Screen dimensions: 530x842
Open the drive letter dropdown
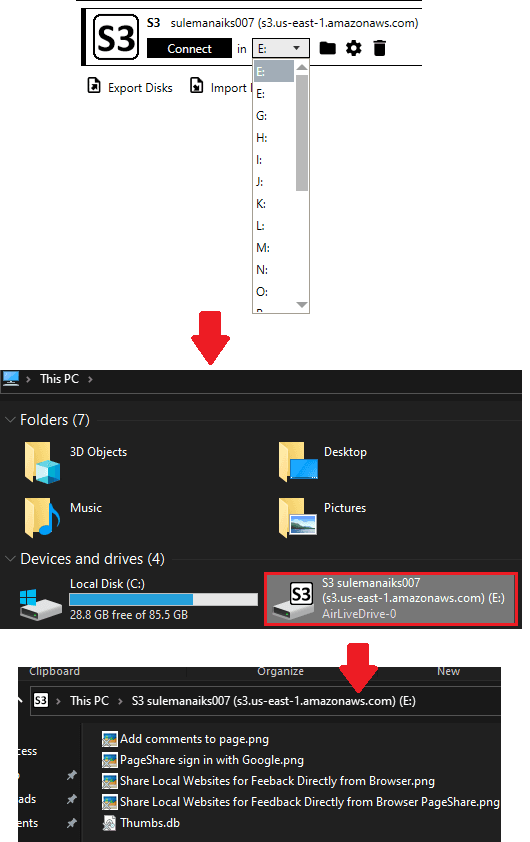tap(281, 48)
